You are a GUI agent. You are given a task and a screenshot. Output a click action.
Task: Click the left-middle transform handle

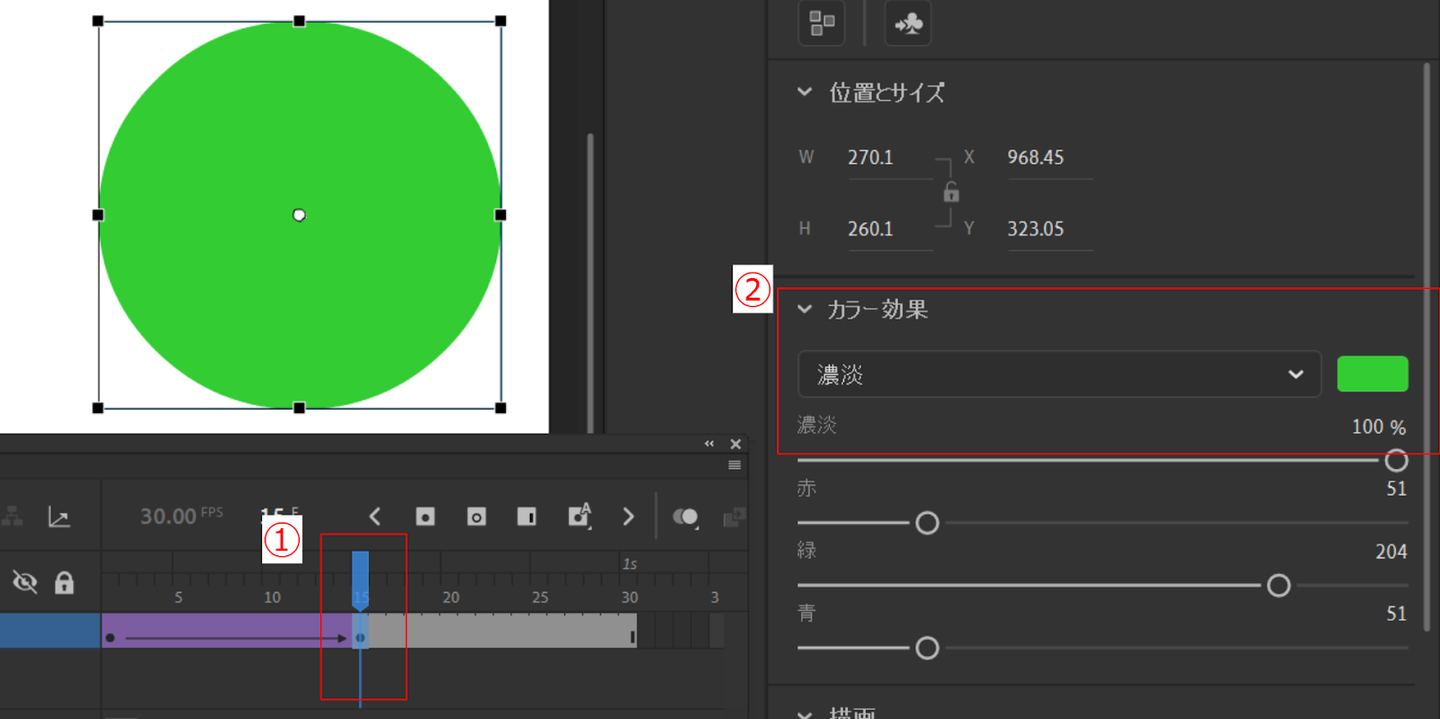pos(98,215)
